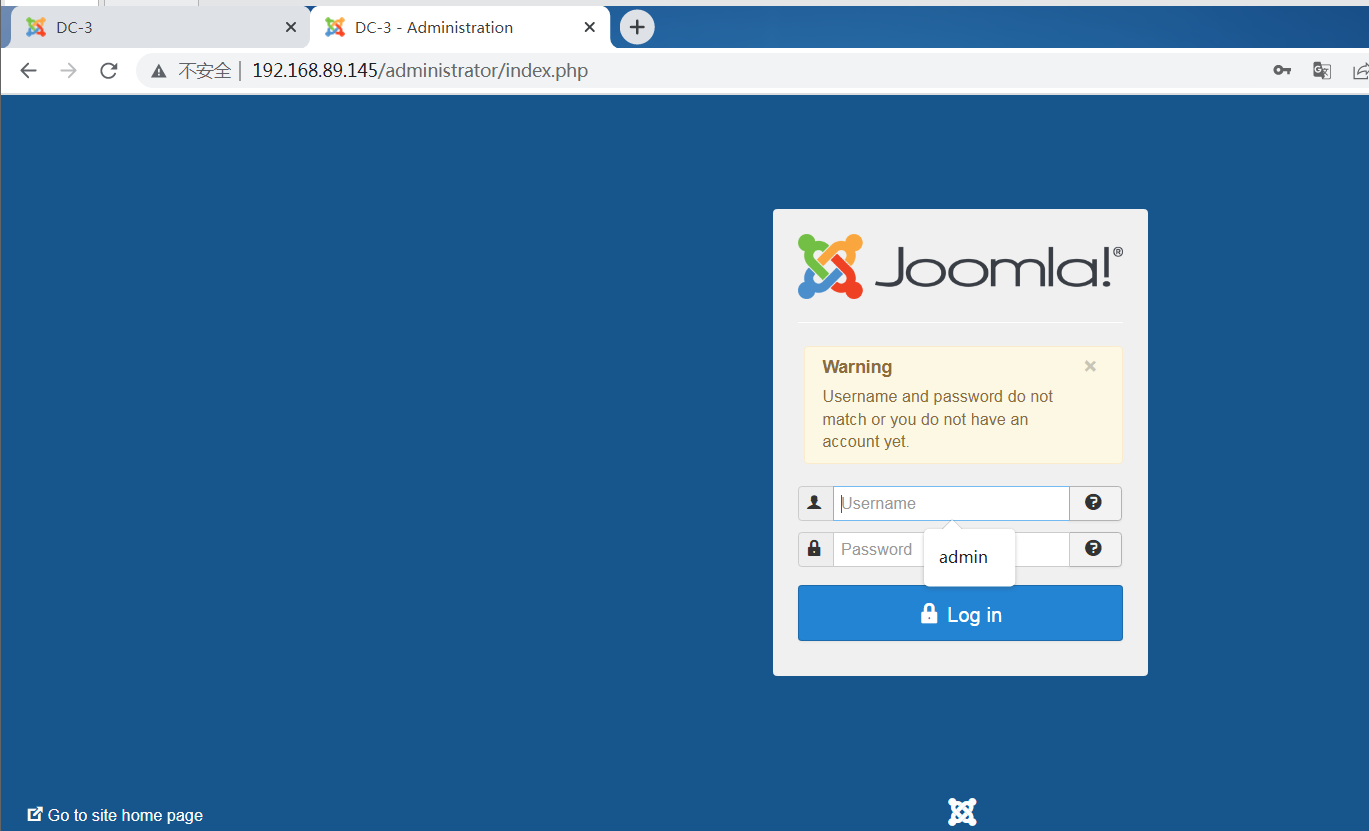The width and height of the screenshot is (1369, 831).
Task: Click the URL address bar
Action: 700,71
